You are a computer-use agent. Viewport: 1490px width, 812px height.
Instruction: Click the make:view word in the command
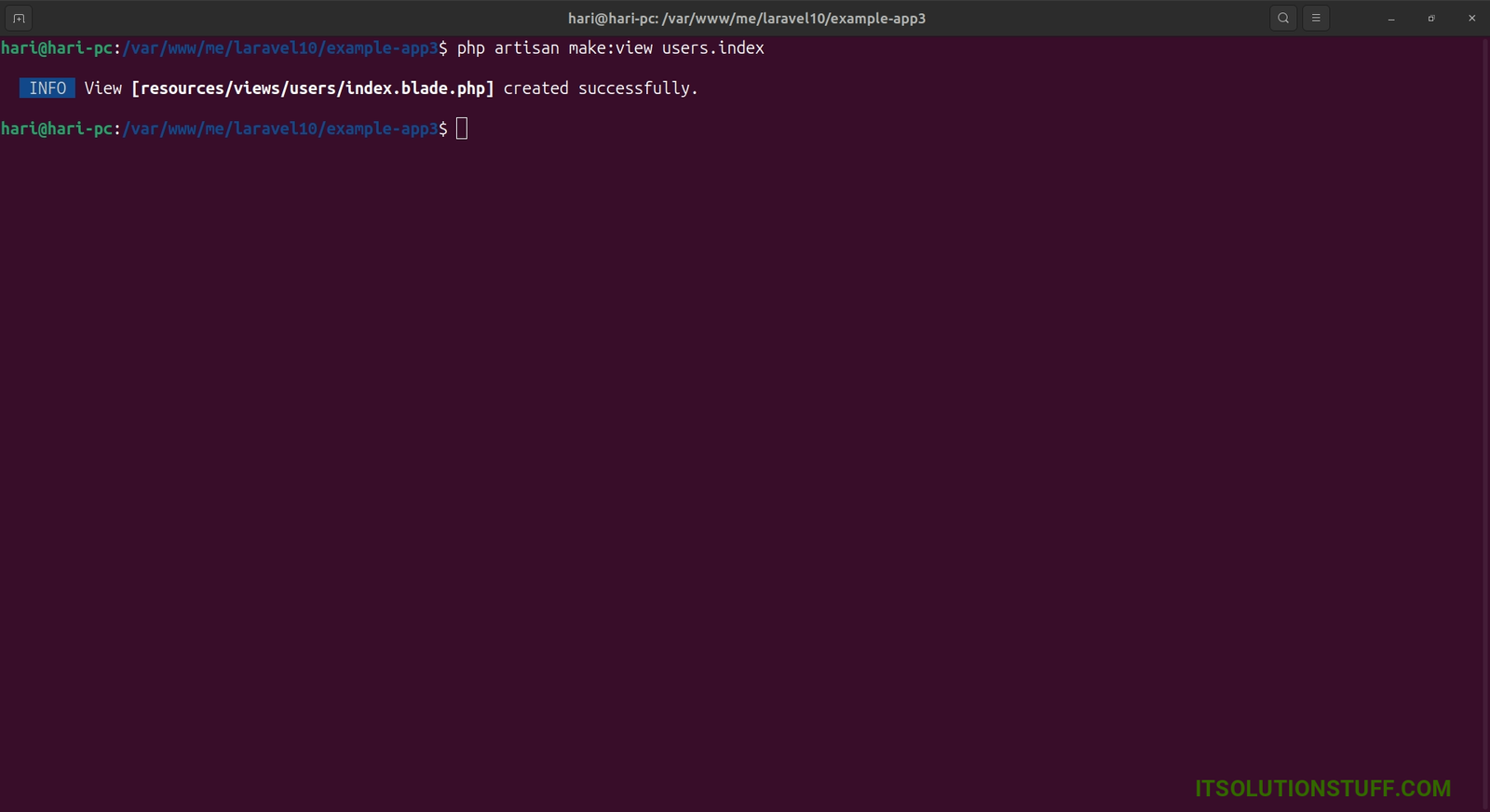[610, 48]
